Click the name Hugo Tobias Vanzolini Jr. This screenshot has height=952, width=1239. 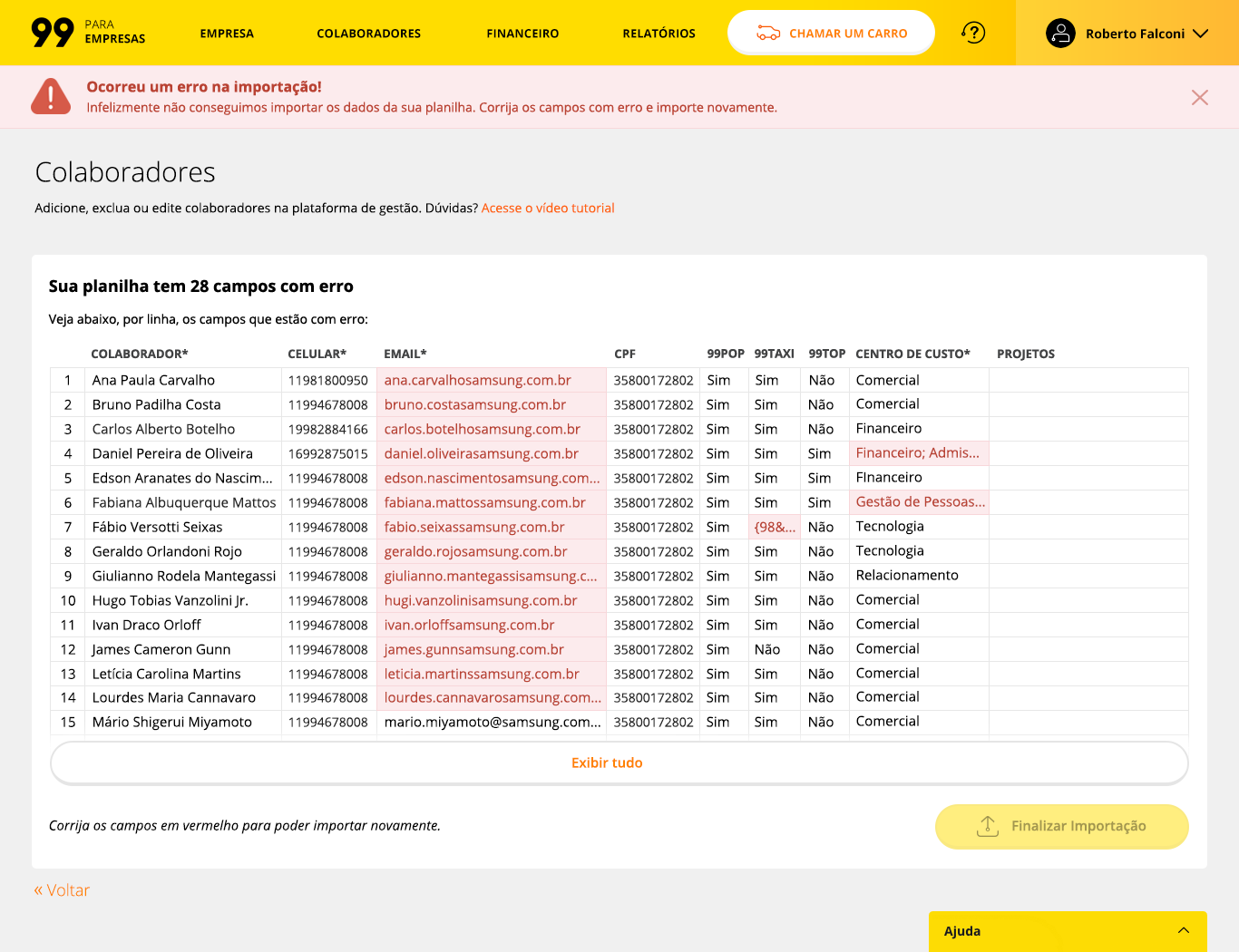click(x=171, y=600)
